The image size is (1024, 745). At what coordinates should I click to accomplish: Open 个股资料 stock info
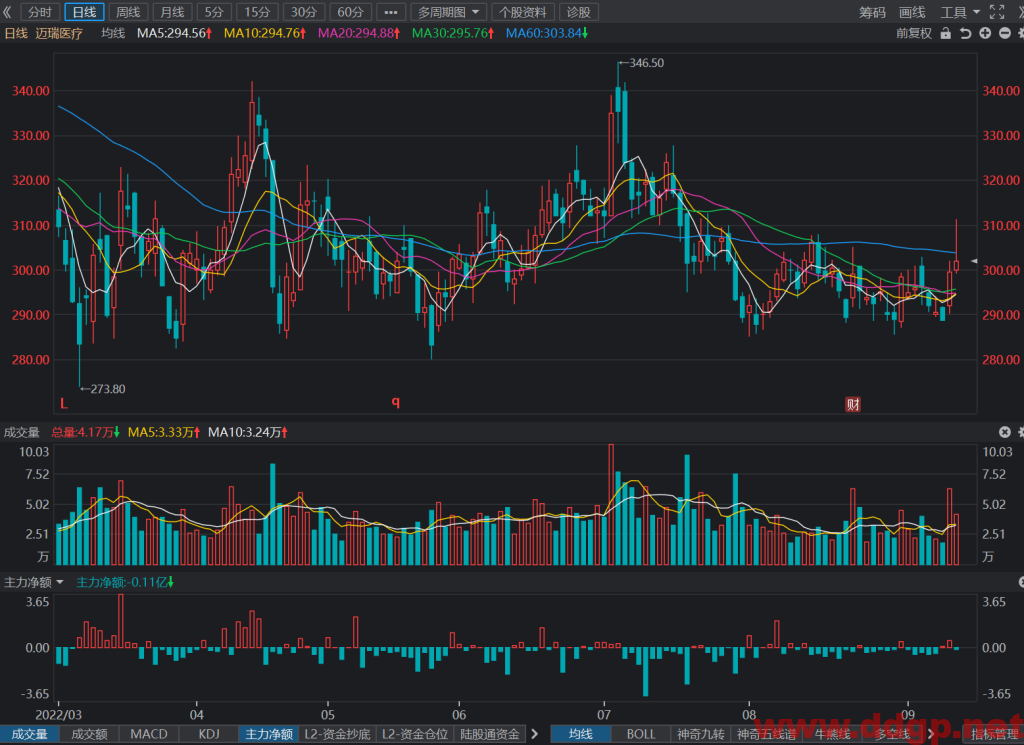[x=522, y=12]
